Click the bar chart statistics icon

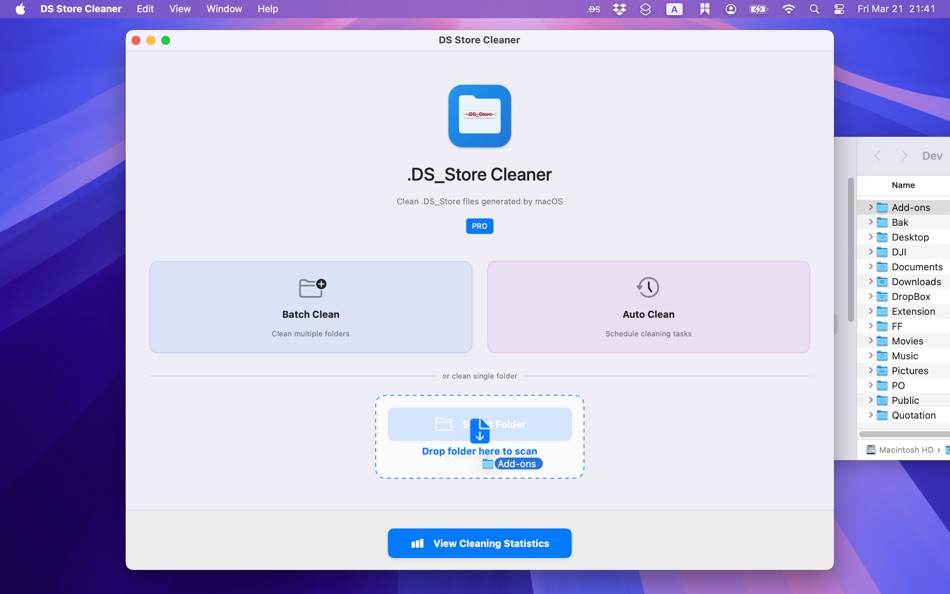[x=417, y=544]
